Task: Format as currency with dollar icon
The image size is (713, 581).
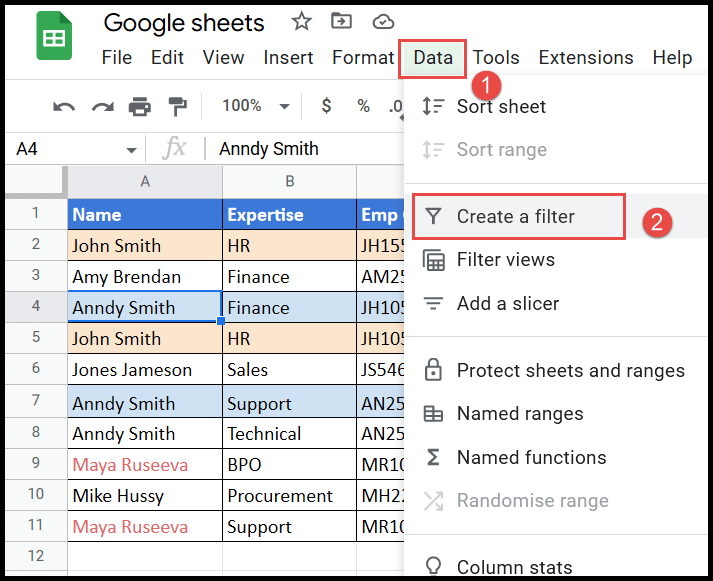Action: pyautogui.click(x=326, y=106)
